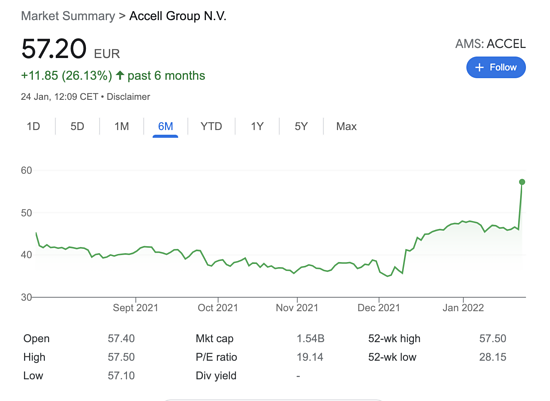The image size is (550, 401).
Task: Switch chart to 1D range
Action: click(34, 126)
